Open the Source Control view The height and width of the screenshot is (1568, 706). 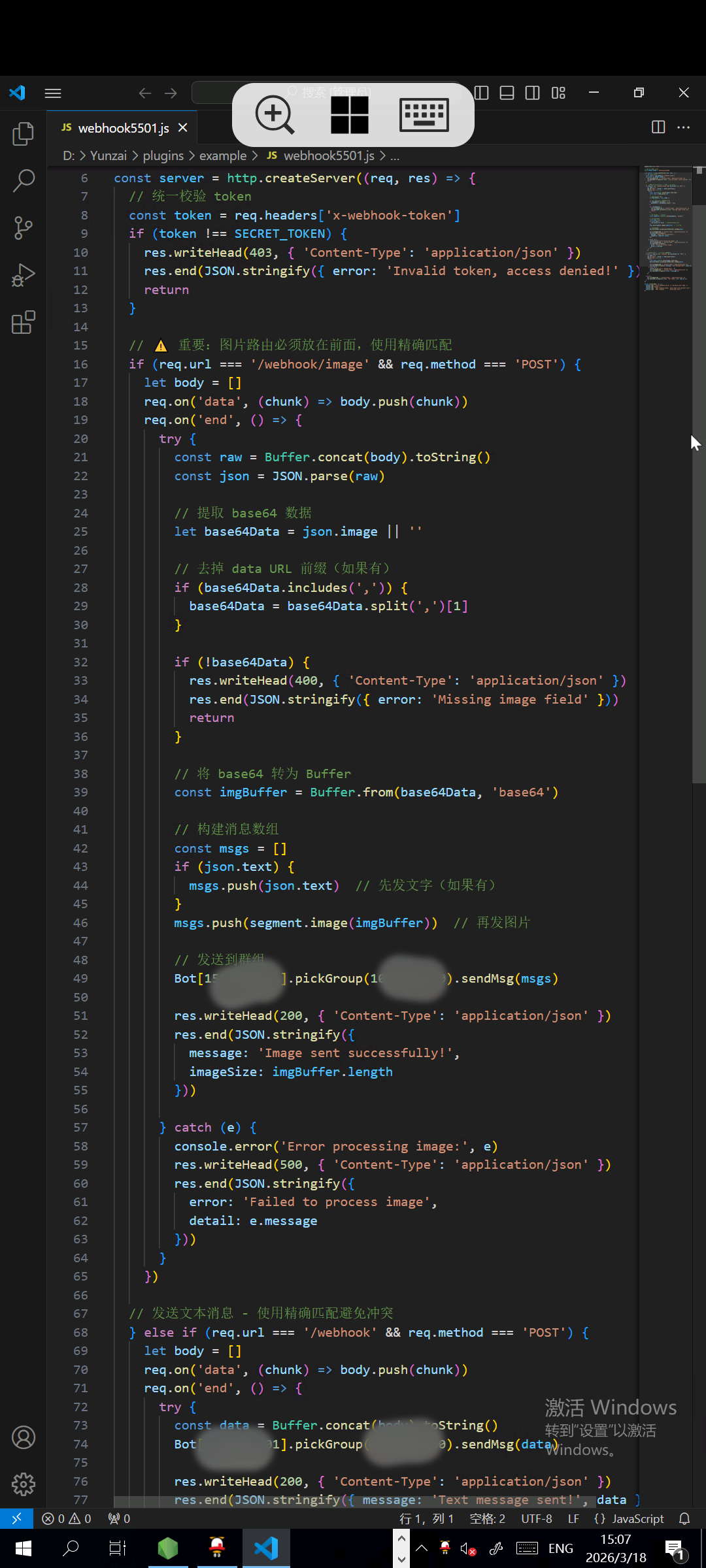pos(24,228)
